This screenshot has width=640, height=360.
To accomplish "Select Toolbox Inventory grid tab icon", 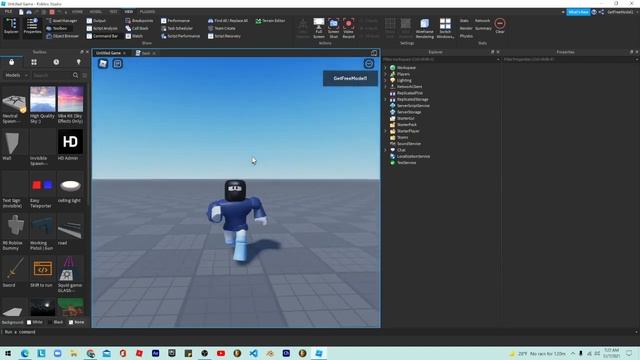I will pyautogui.click(x=34, y=62).
